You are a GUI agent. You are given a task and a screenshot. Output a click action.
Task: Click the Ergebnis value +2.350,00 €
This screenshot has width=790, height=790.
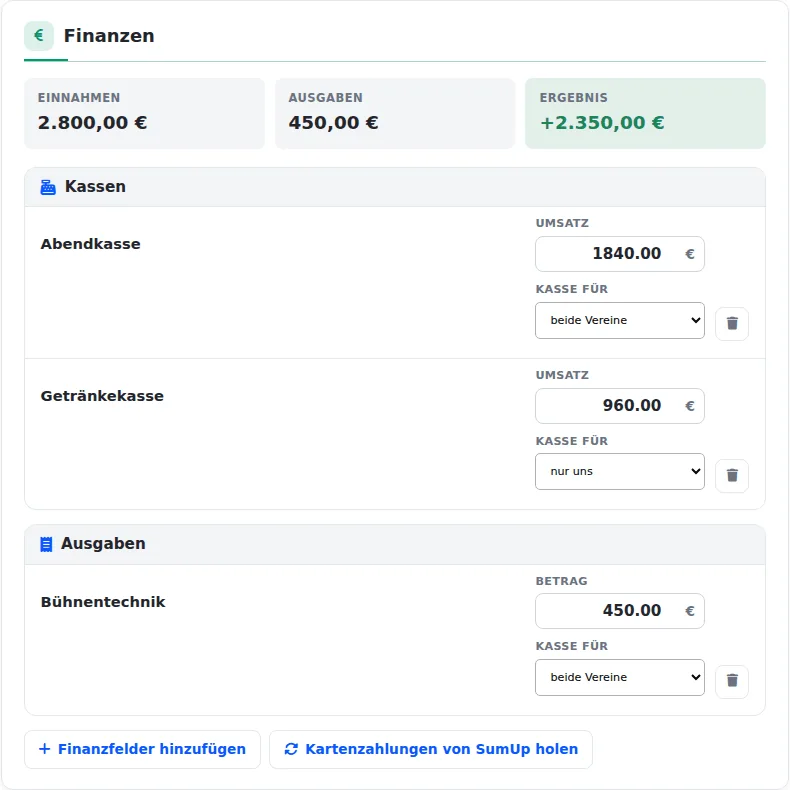[602, 122]
